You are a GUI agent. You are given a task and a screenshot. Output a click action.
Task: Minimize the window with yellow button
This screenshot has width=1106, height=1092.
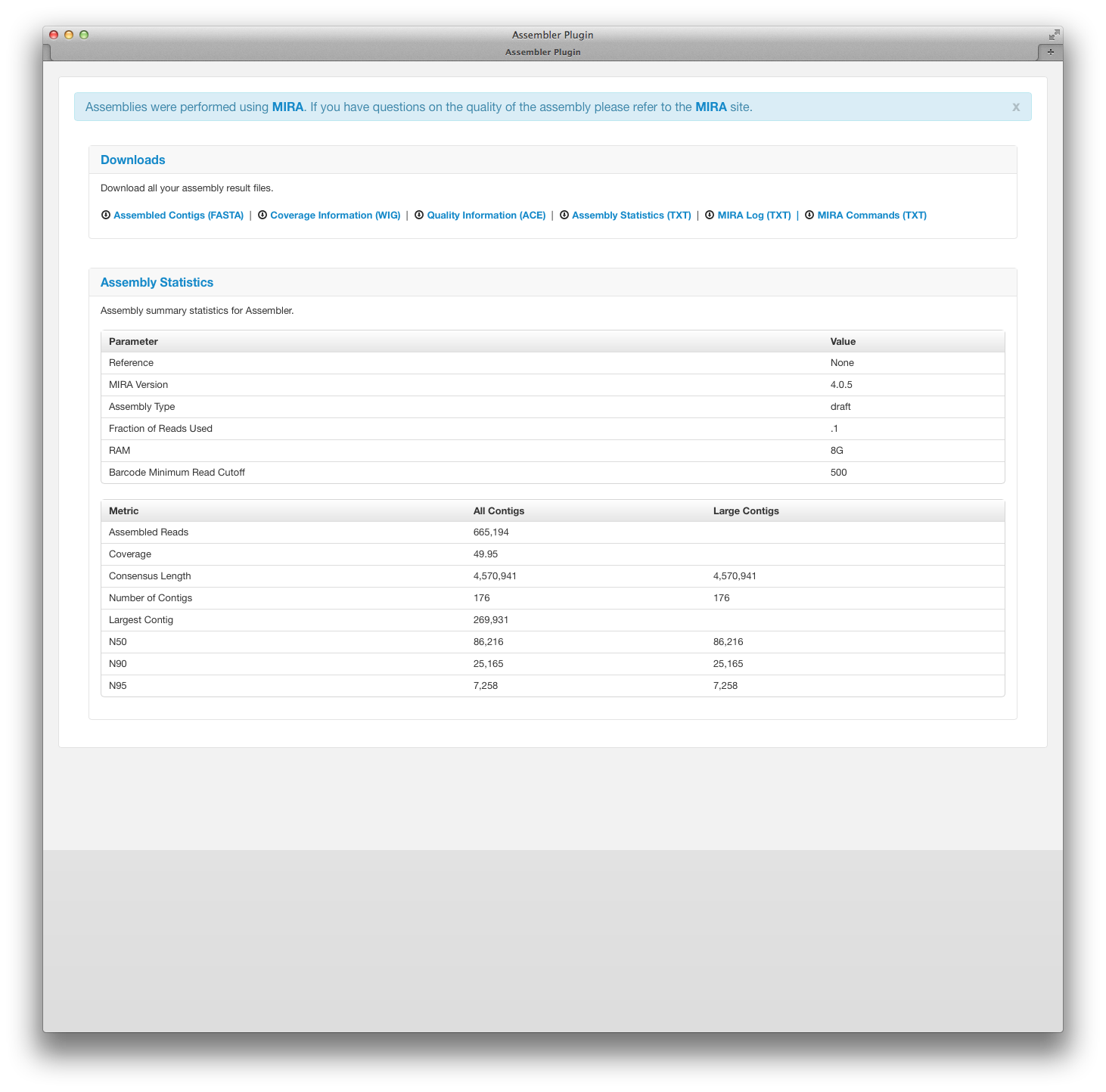(x=69, y=35)
